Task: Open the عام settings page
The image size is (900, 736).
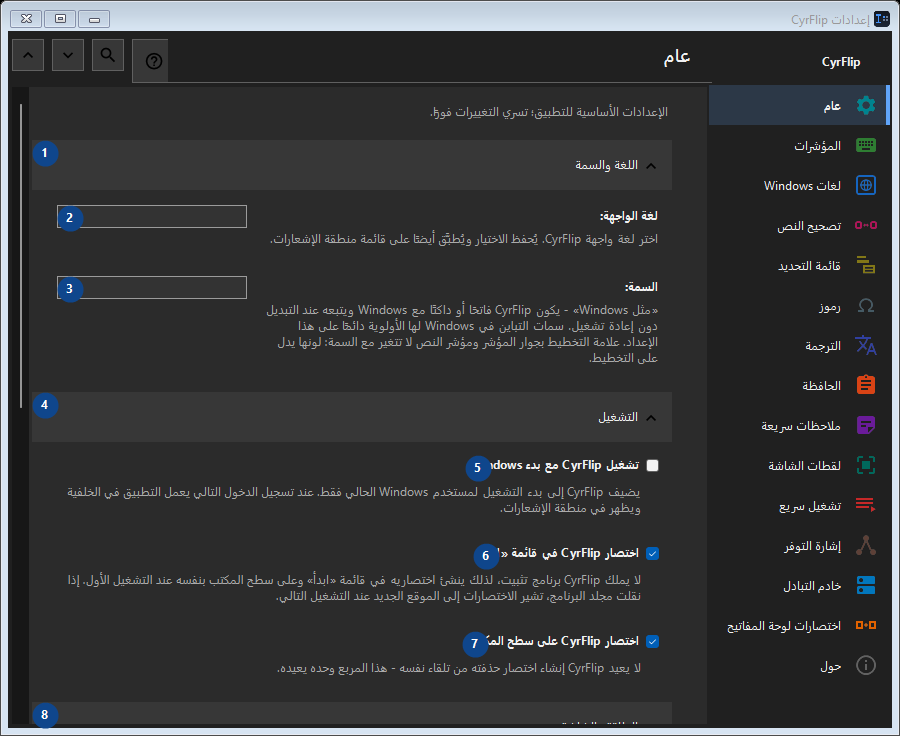Action: (799, 105)
